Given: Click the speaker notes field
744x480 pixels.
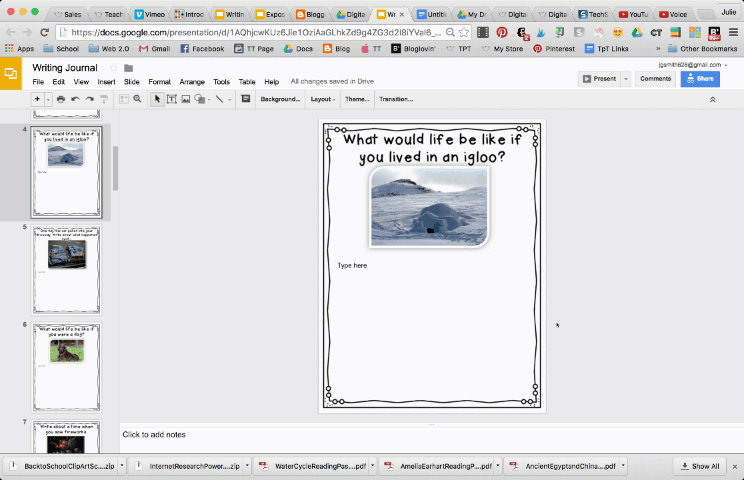Looking at the screenshot, I should 431,434.
